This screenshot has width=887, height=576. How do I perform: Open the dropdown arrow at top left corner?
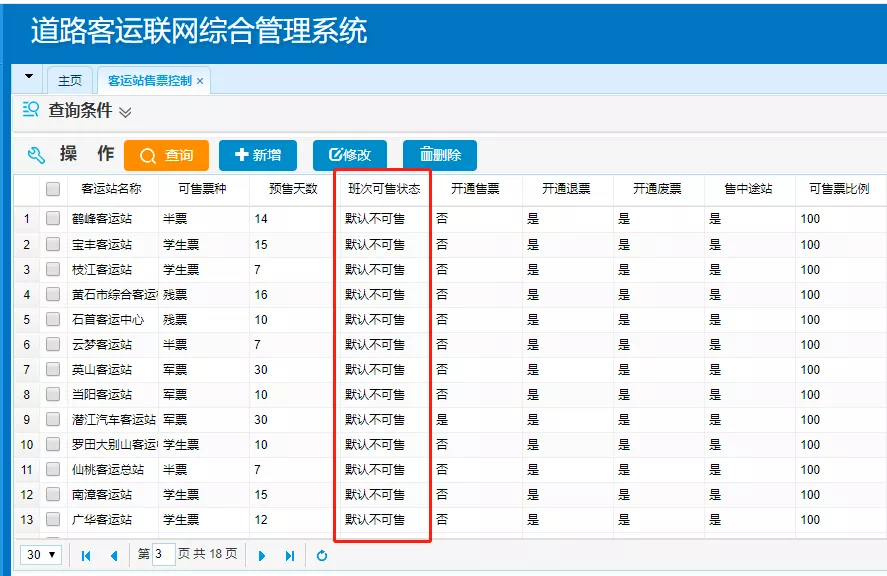28,75
